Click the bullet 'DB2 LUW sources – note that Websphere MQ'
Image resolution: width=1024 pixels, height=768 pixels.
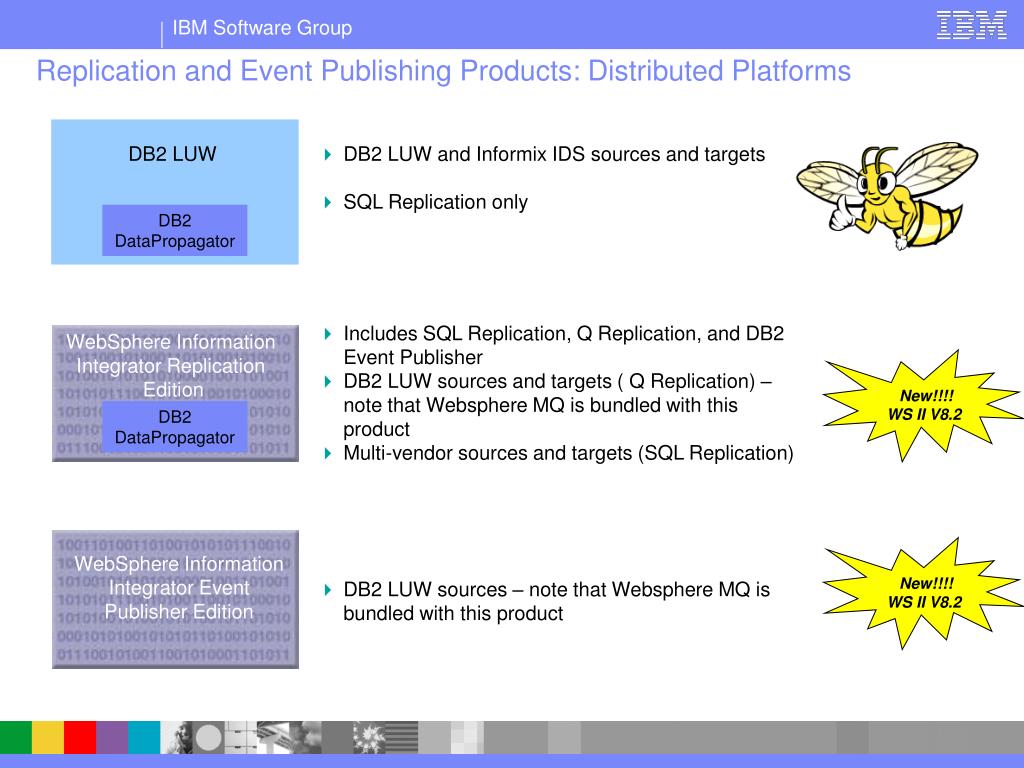556,601
